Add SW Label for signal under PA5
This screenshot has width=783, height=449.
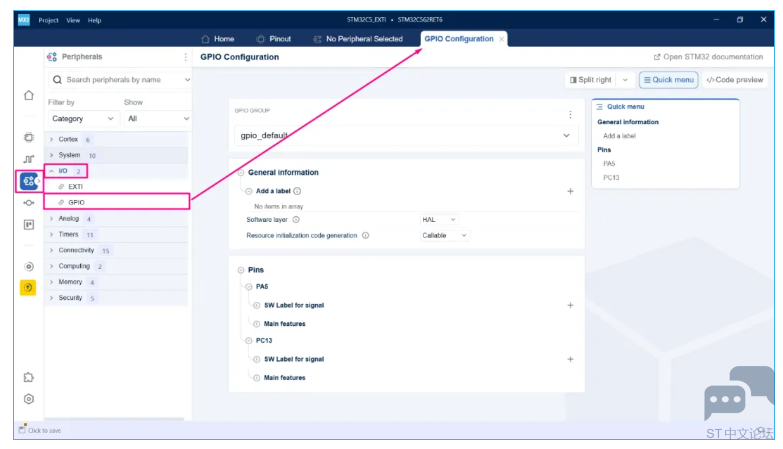(x=570, y=305)
